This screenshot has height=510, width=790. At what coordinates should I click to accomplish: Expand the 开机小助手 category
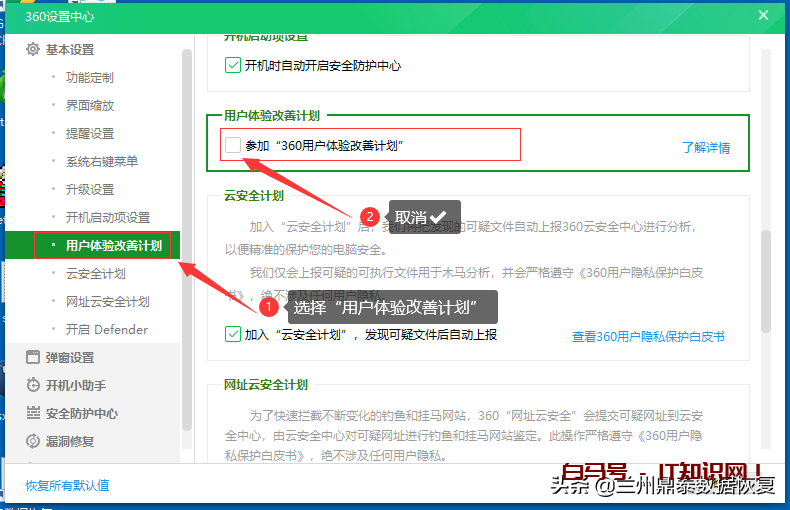pos(76,386)
